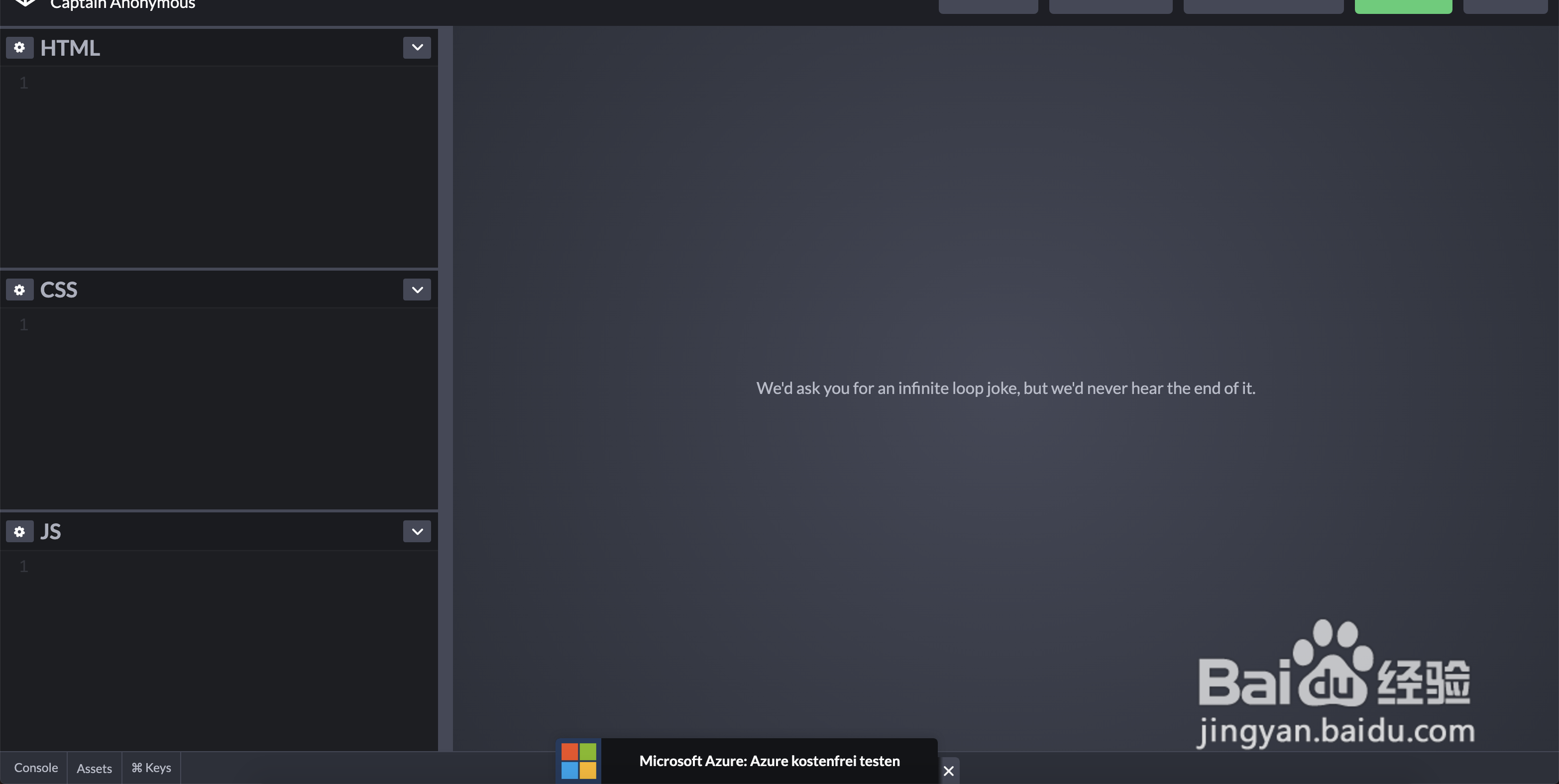Viewport: 1559px width, 784px height.
Task: Select the HTML panel title
Action: (70, 48)
